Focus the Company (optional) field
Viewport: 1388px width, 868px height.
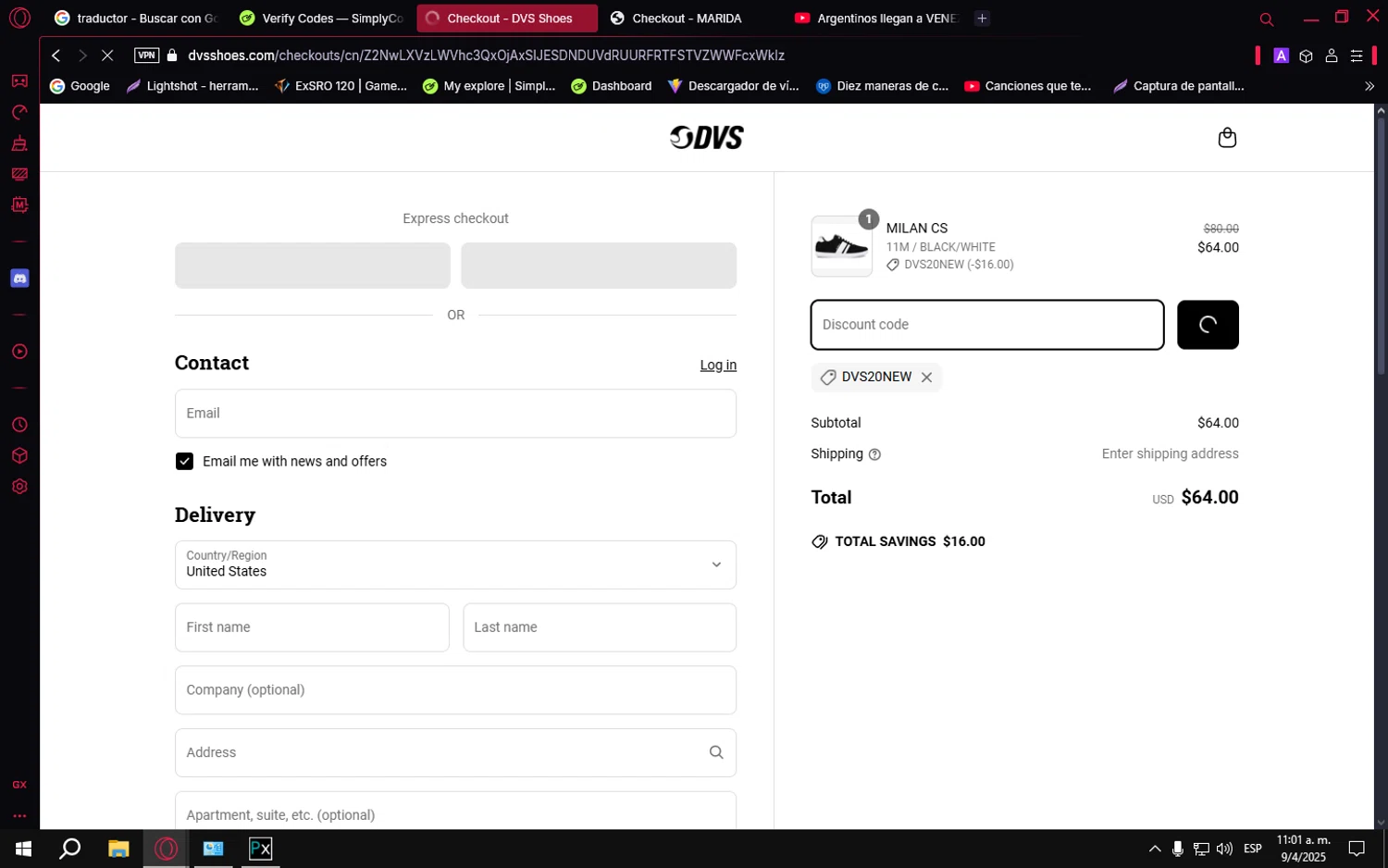tap(455, 690)
